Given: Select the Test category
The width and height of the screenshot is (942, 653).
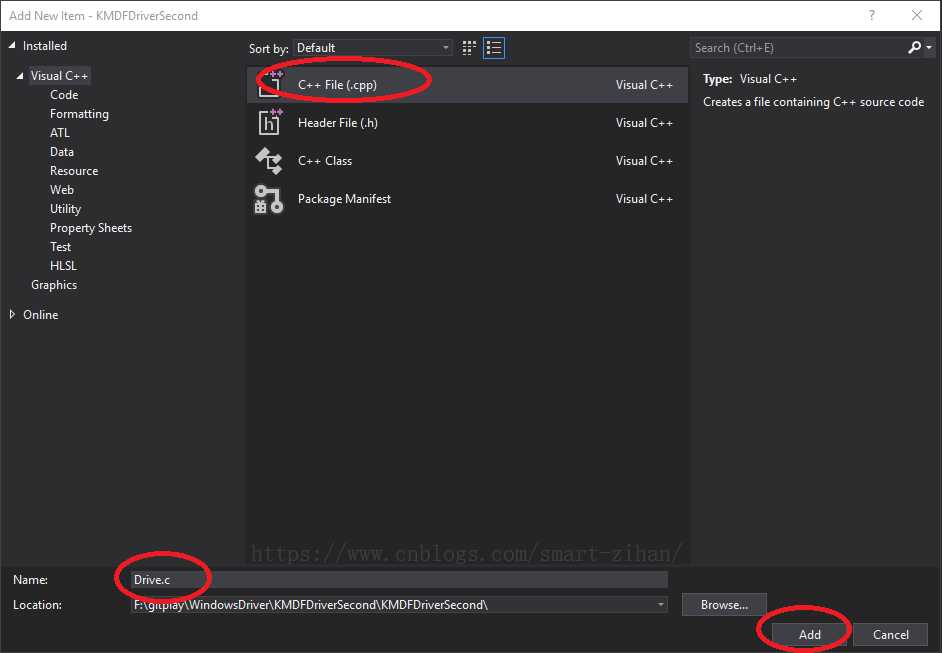Looking at the screenshot, I should click(60, 247).
